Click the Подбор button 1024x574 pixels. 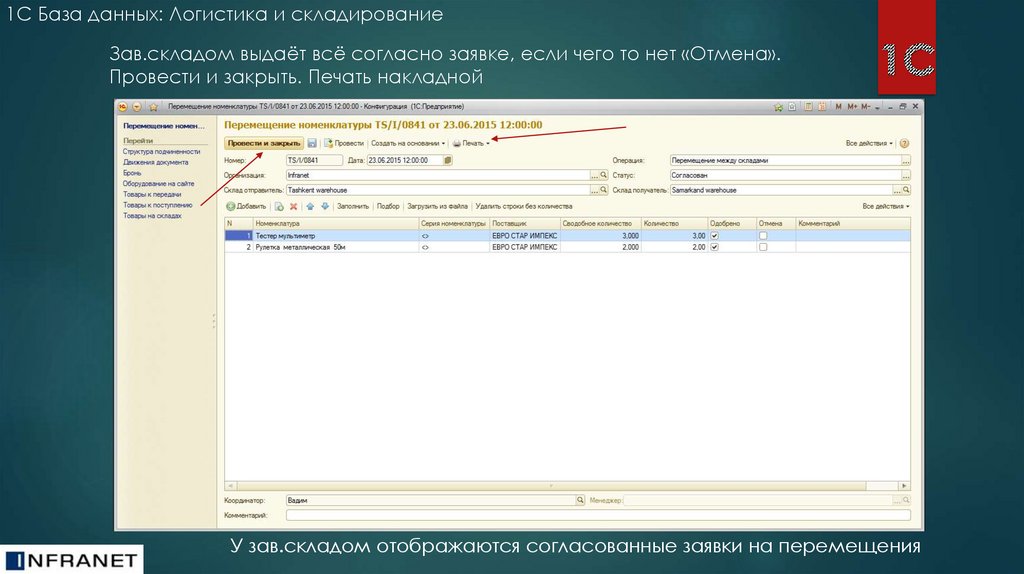click(388, 206)
